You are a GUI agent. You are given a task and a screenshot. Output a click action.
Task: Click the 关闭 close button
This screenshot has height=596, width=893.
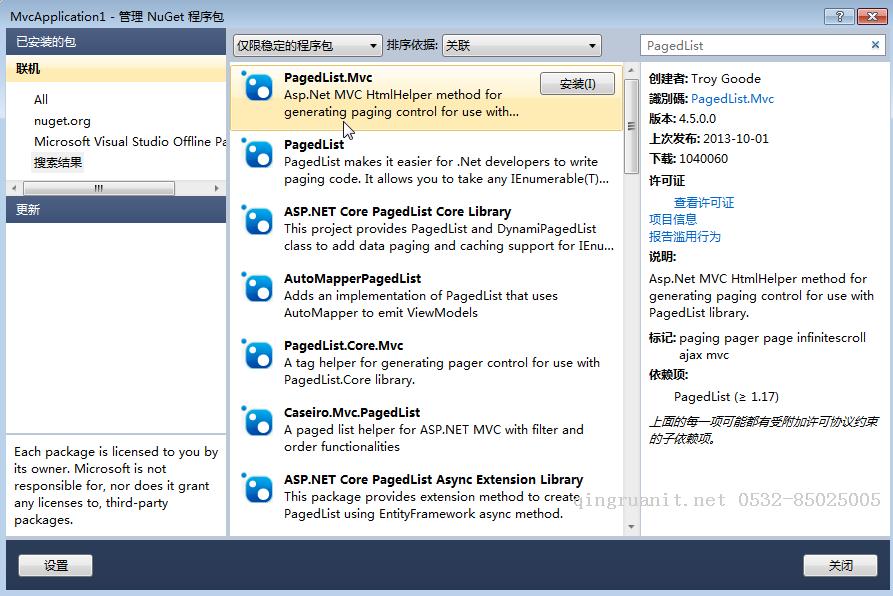(841, 565)
